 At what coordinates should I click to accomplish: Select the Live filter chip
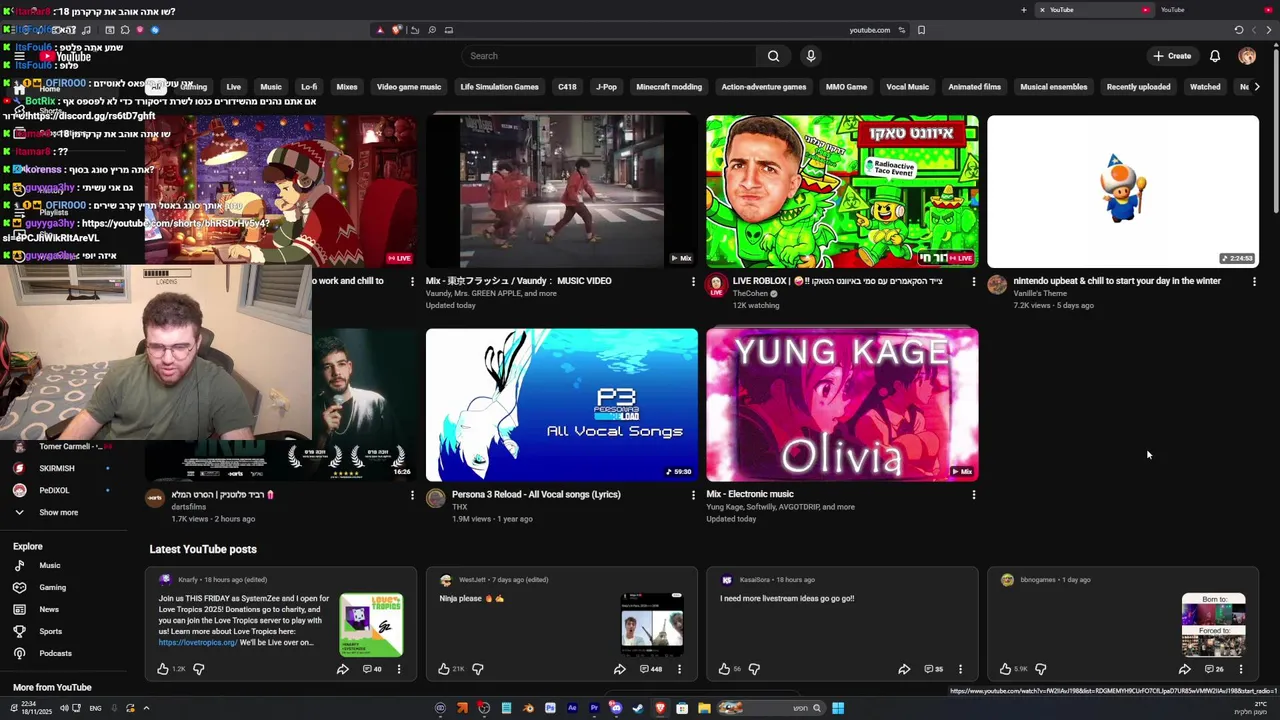click(x=233, y=87)
